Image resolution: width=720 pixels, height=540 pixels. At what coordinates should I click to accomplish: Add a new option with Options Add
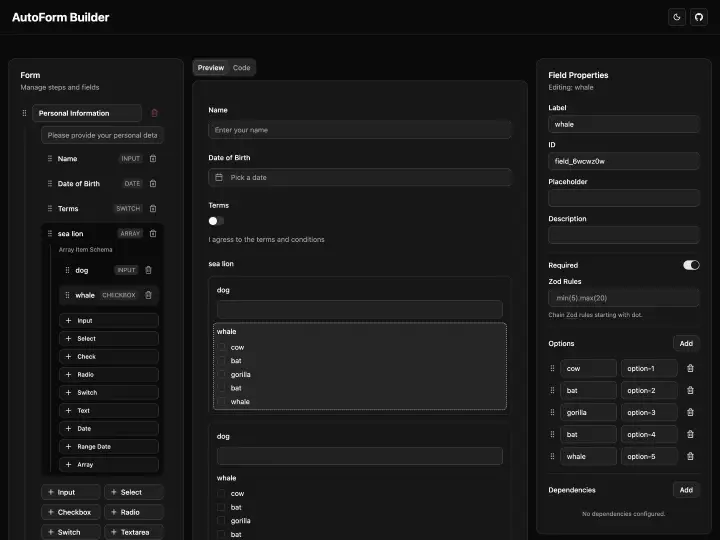click(686, 343)
